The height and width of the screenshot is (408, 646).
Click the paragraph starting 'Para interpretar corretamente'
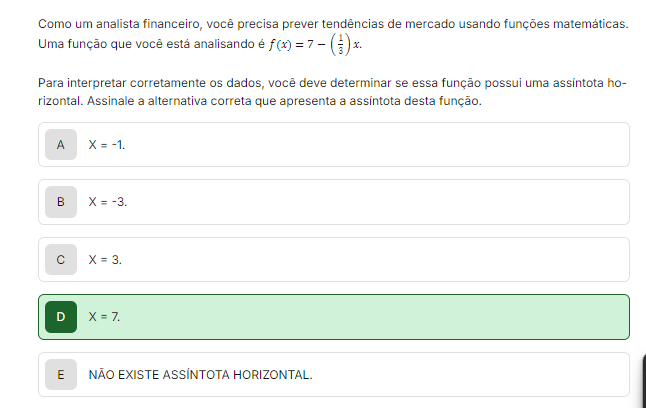pos(332,92)
